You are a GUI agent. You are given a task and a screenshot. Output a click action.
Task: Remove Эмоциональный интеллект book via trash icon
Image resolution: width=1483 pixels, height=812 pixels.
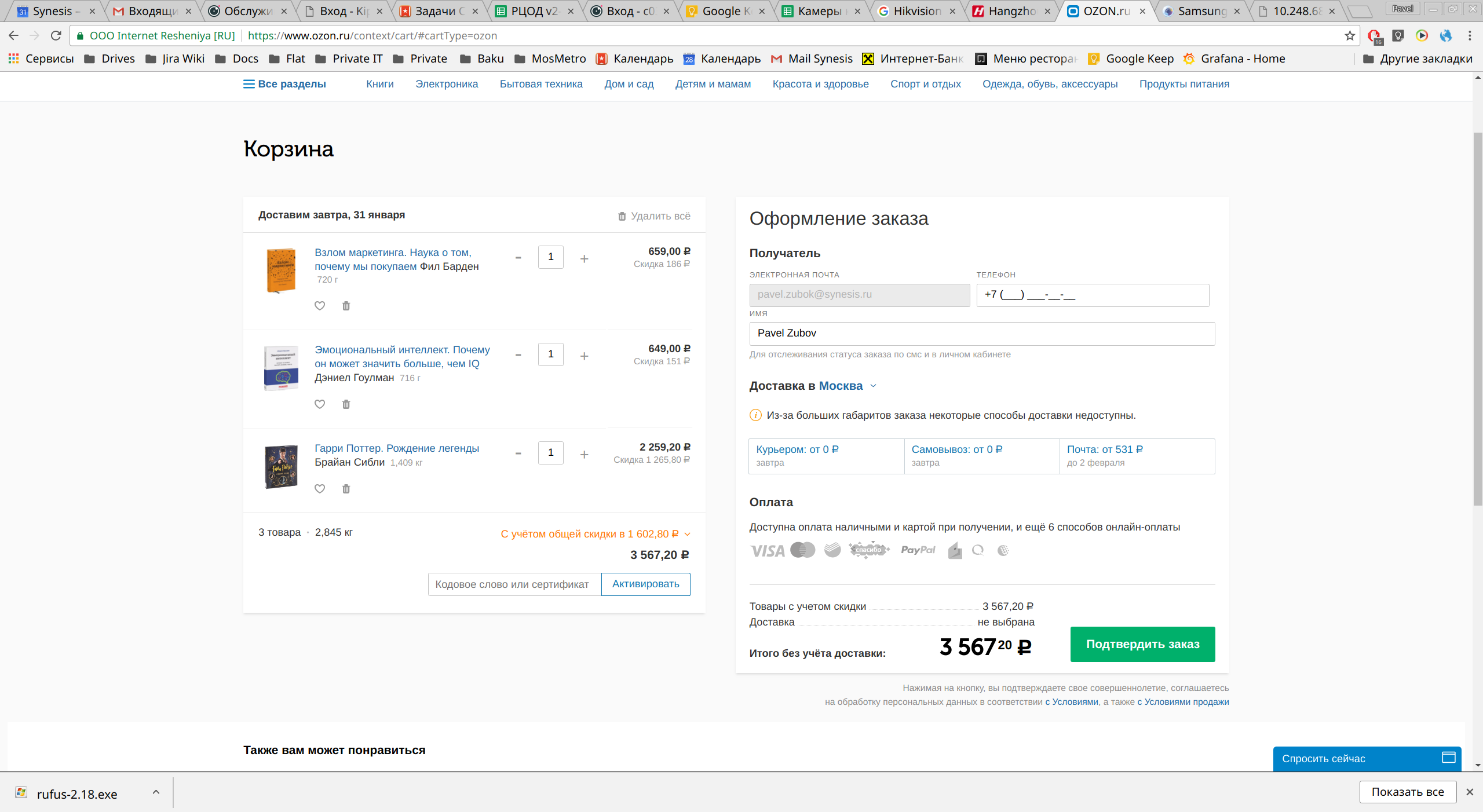point(346,404)
